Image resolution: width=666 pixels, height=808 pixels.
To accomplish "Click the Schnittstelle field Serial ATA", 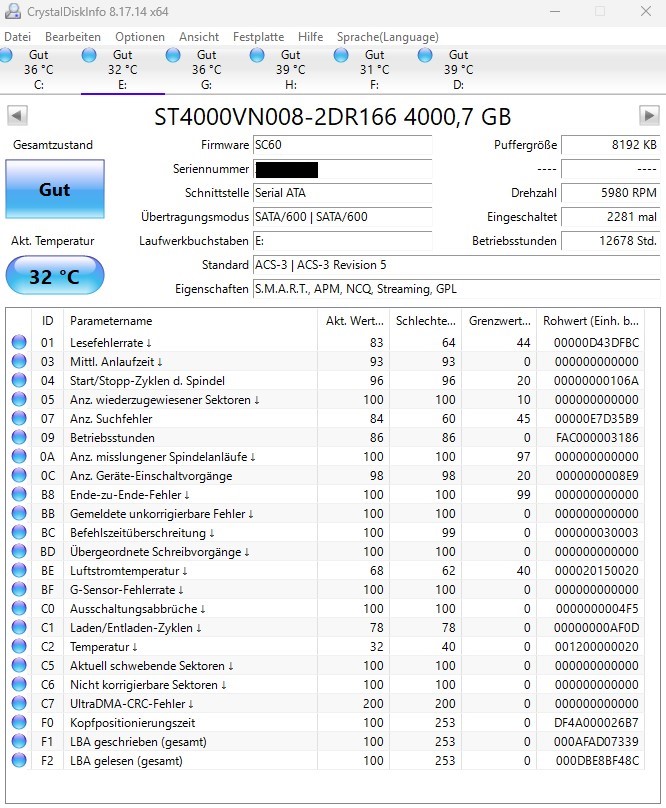I will pos(342,193).
